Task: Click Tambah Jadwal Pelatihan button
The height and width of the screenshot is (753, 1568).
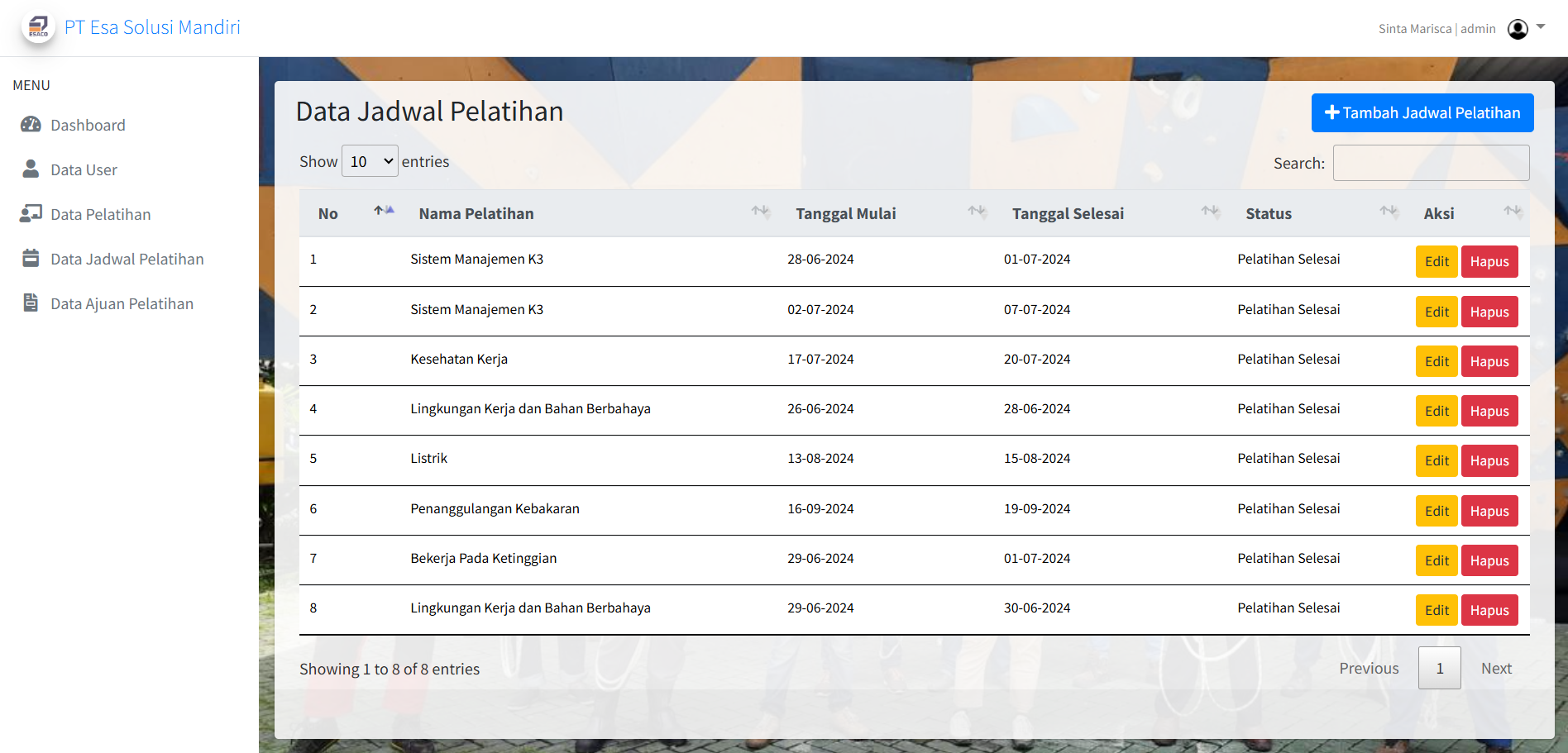Action: tap(1422, 113)
